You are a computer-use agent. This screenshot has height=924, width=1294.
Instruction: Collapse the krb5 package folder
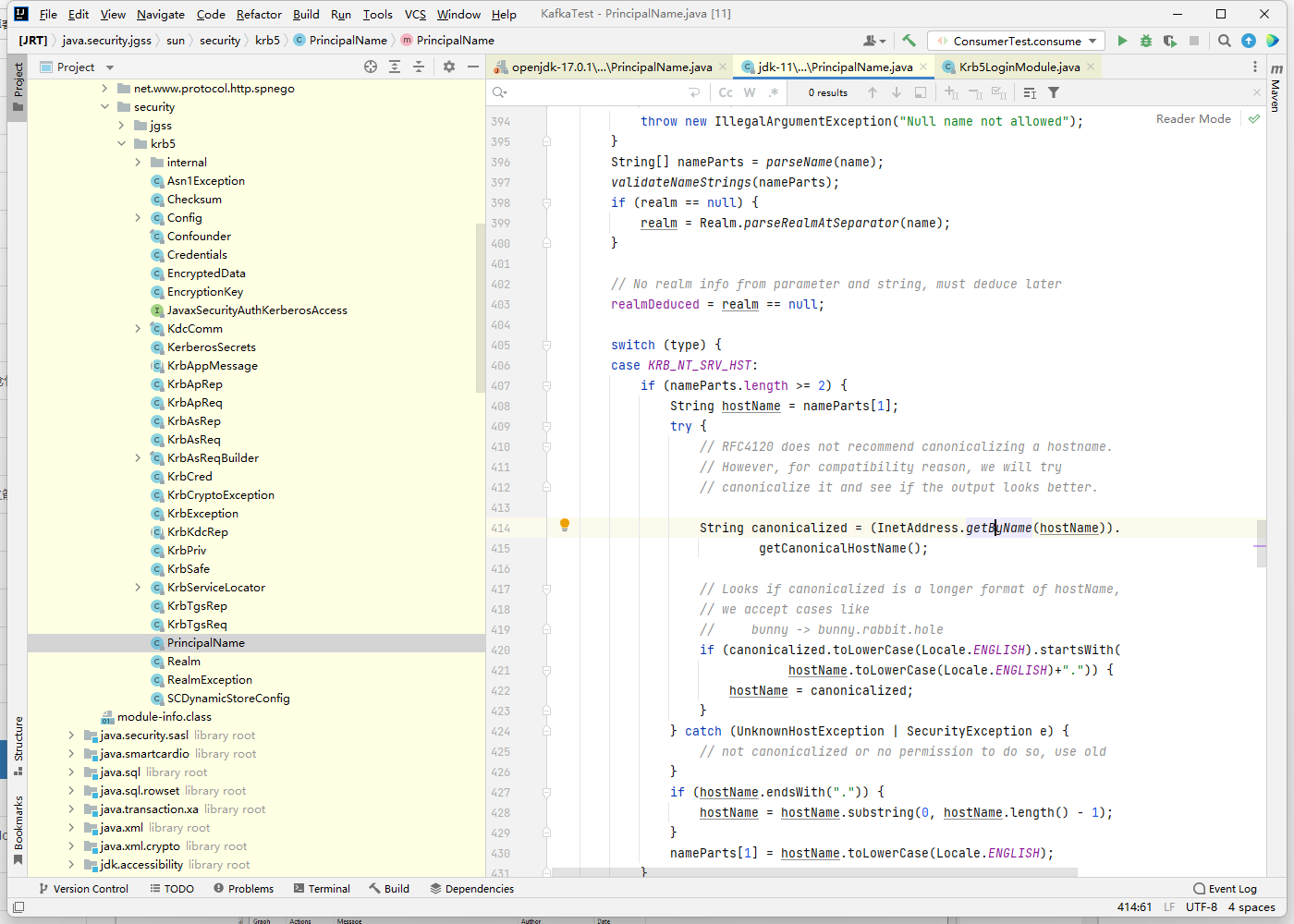point(122,144)
